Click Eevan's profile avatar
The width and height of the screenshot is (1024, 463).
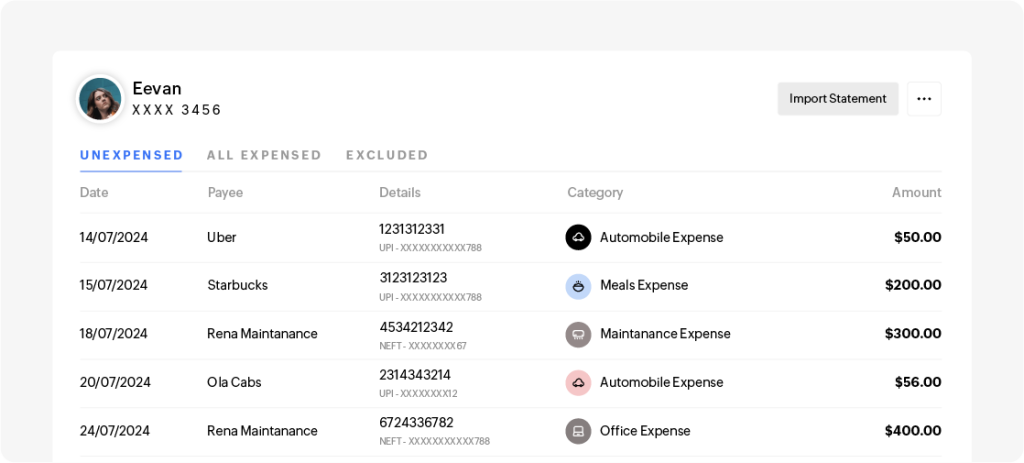[101, 98]
